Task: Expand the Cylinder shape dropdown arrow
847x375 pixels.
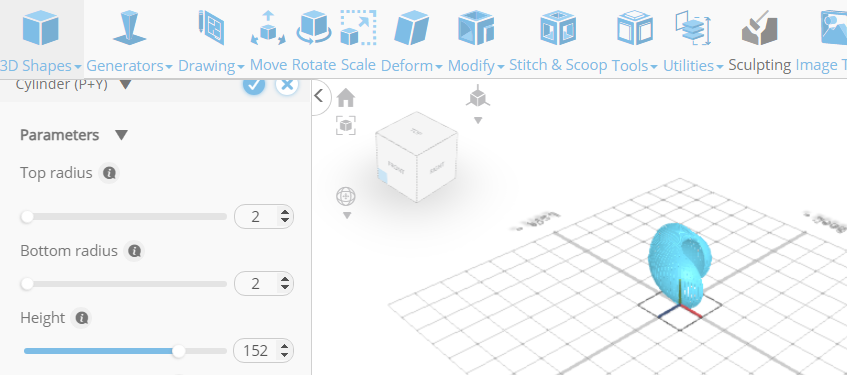Action: click(125, 85)
